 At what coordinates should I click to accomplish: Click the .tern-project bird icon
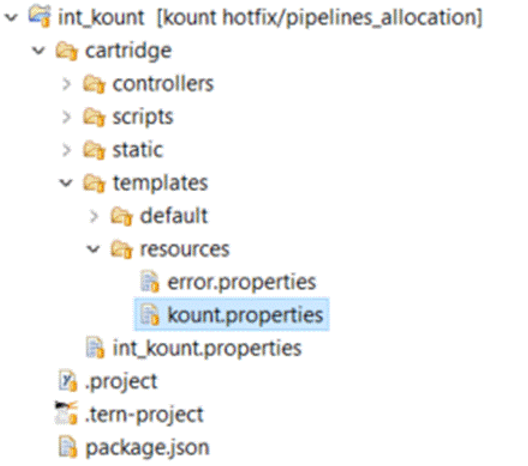(x=66, y=412)
